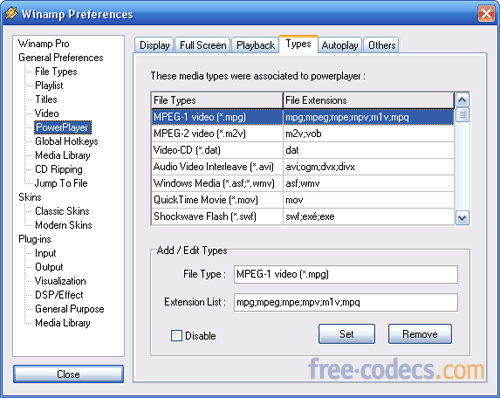Select the Audio Video Interleave (*.avi) row
This screenshot has height=398, width=500.
click(x=302, y=167)
